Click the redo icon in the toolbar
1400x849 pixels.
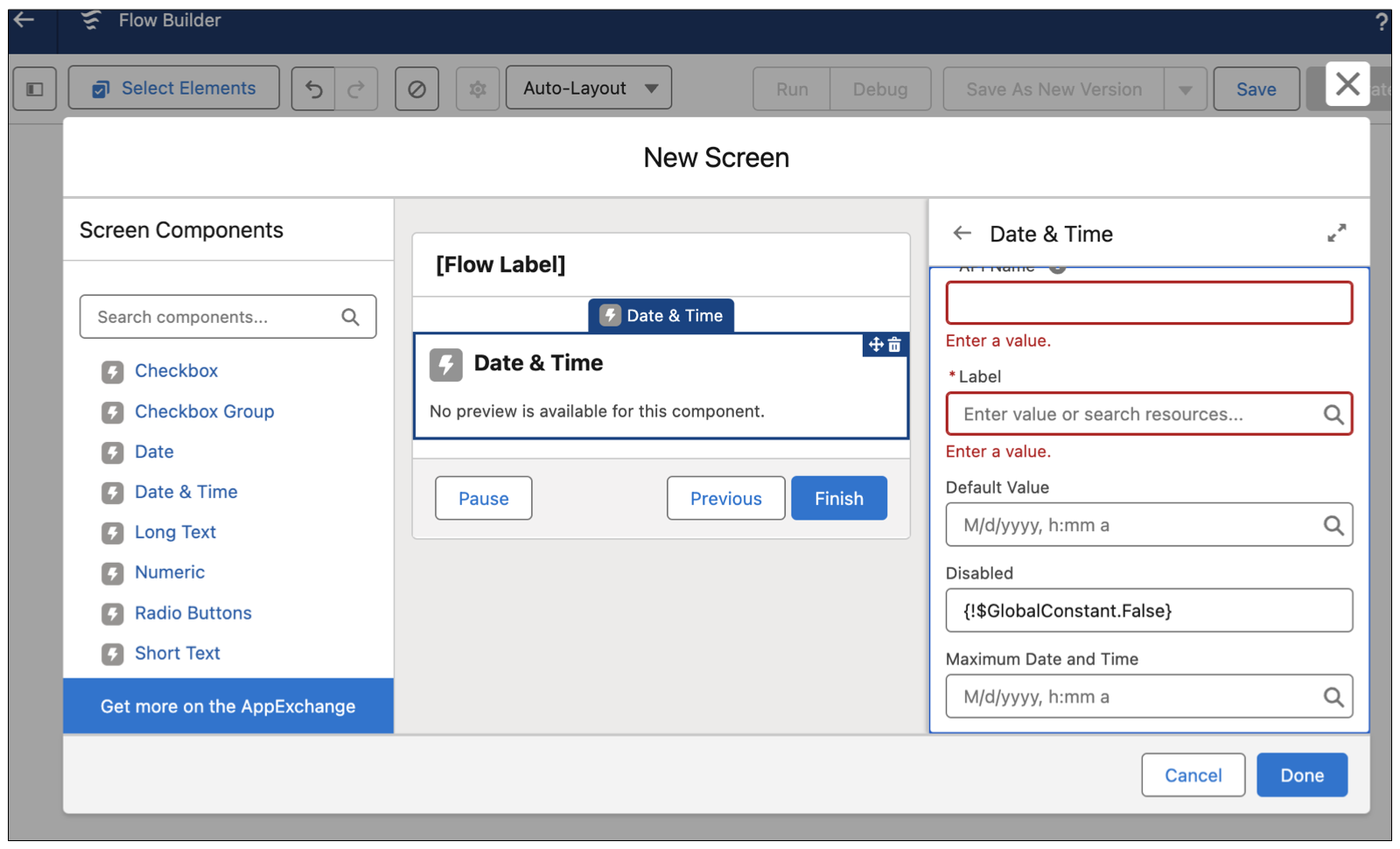tap(355, 88)
